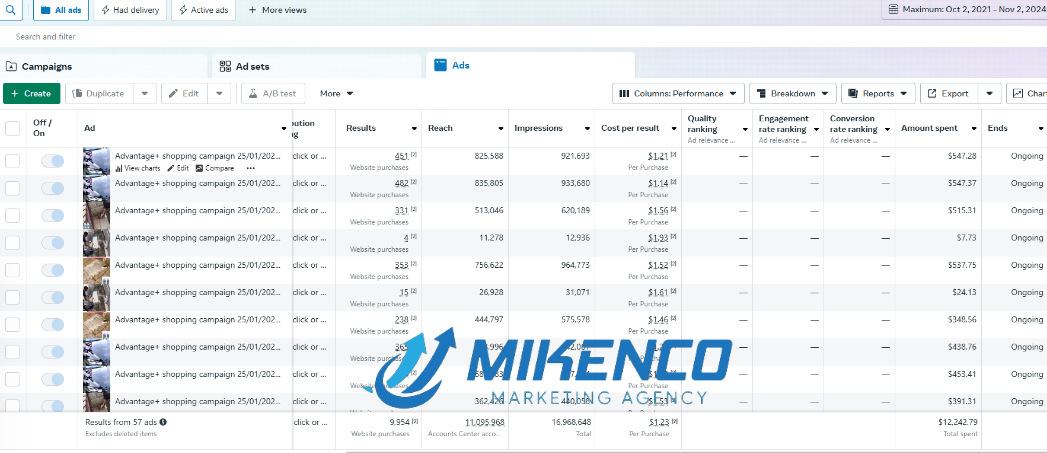
Task: Toggle off the ad with 331 results
Action: pos(52,216)
